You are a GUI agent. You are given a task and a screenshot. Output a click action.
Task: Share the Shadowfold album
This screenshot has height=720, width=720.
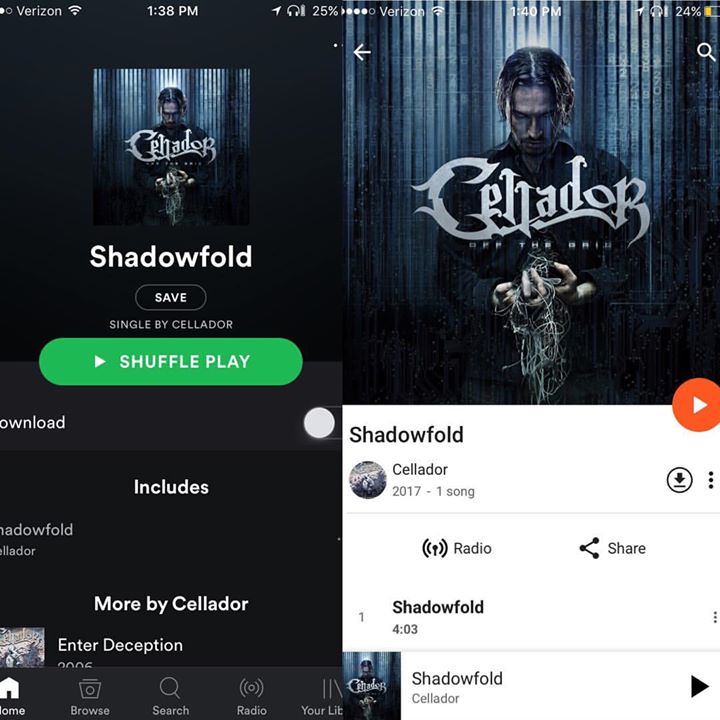tap(613, 548)
